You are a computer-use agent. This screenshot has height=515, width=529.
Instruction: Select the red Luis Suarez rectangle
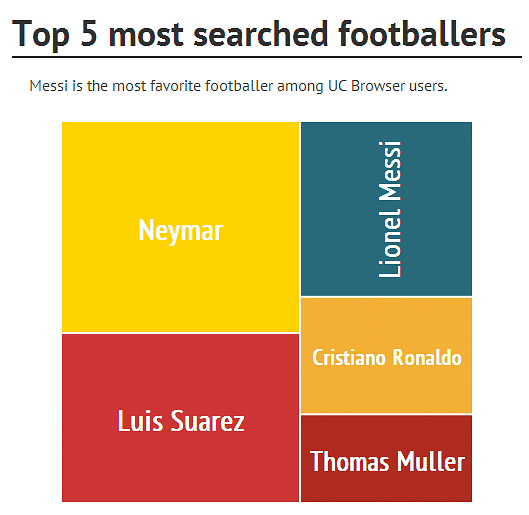click(180, 418)
